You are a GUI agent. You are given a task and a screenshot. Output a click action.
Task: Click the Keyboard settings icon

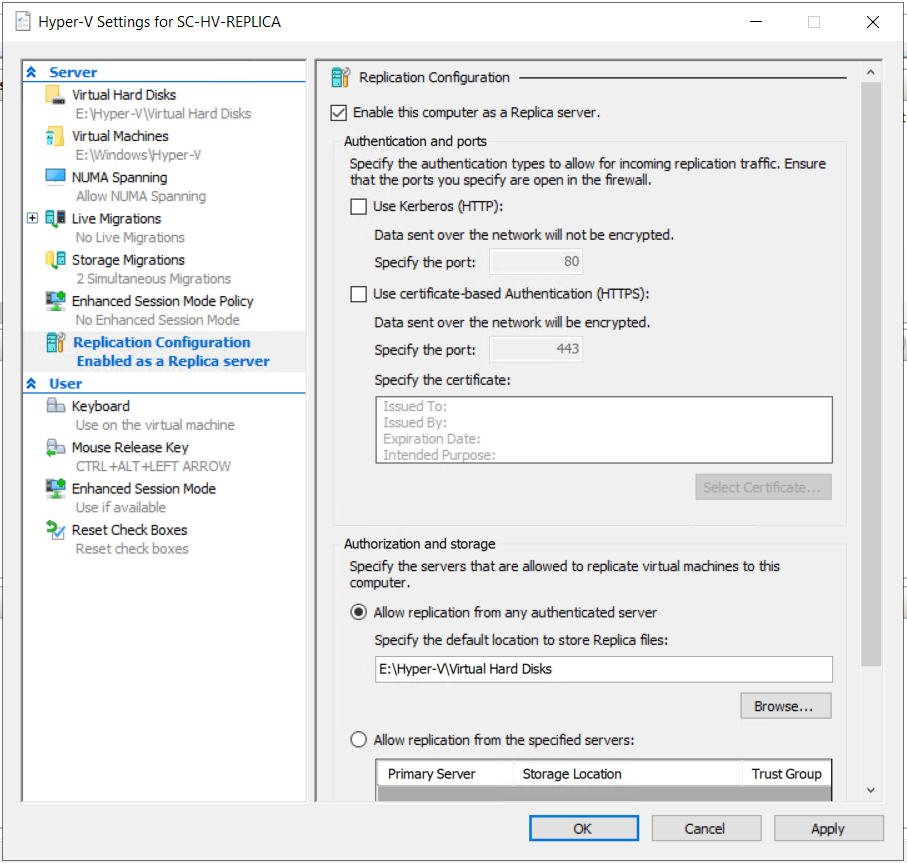pos(55,405)
